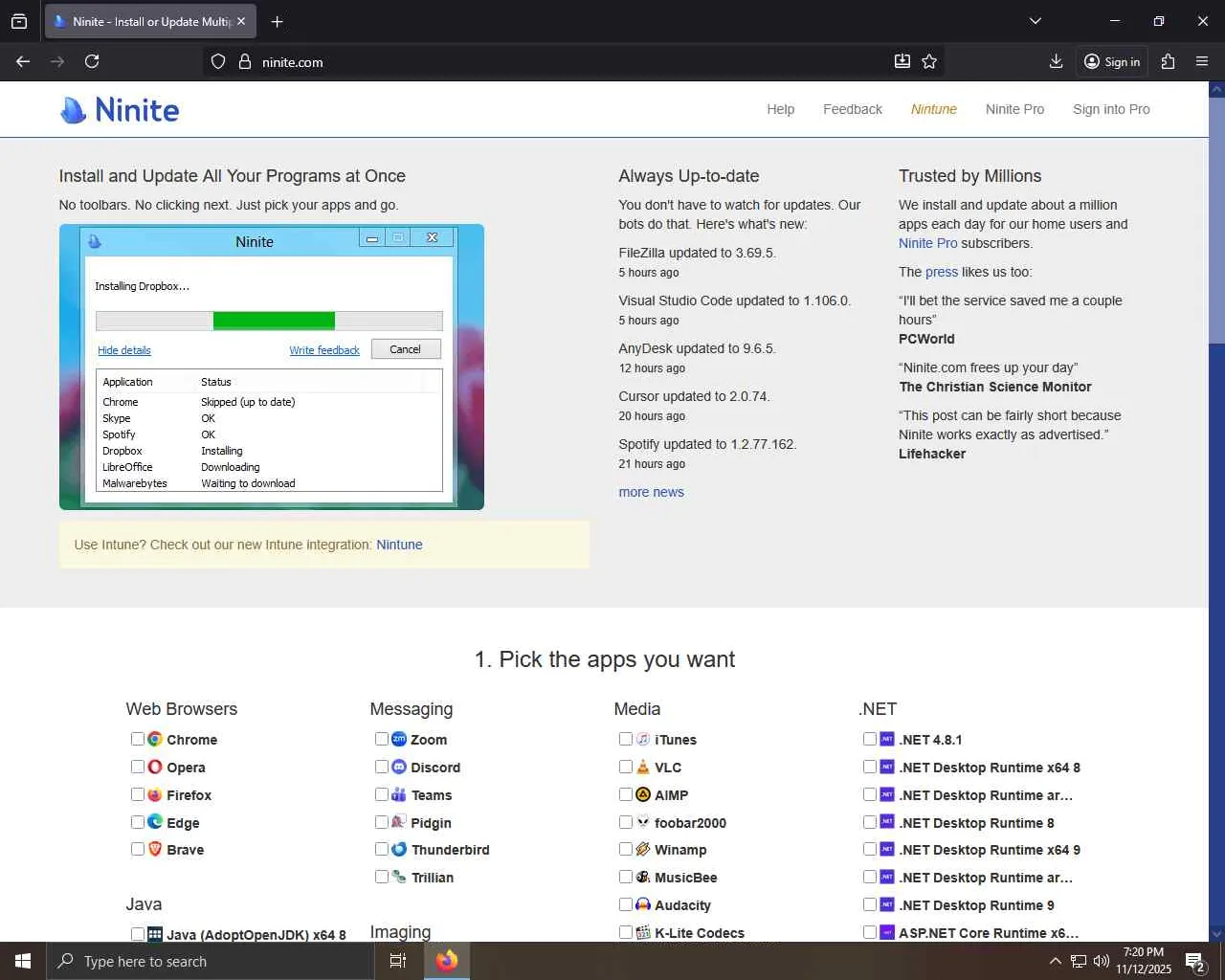Click the network icon in system tray

[x=1079, y=961]
